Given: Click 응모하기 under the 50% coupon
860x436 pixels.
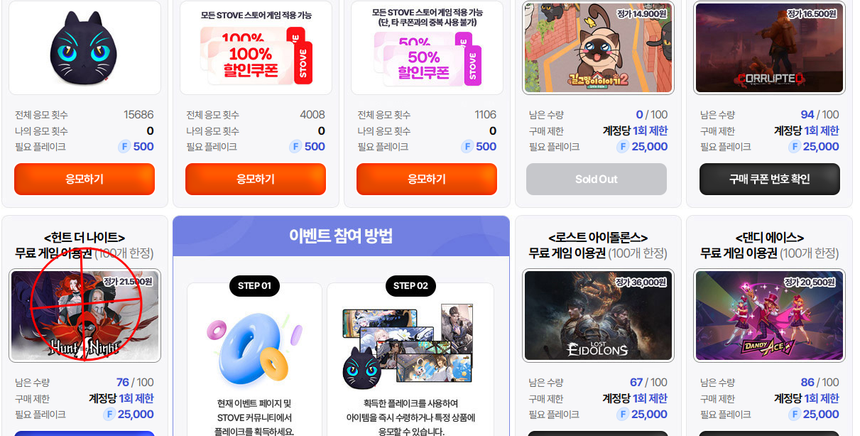Looking at the screenshot, I should point(427,179).
